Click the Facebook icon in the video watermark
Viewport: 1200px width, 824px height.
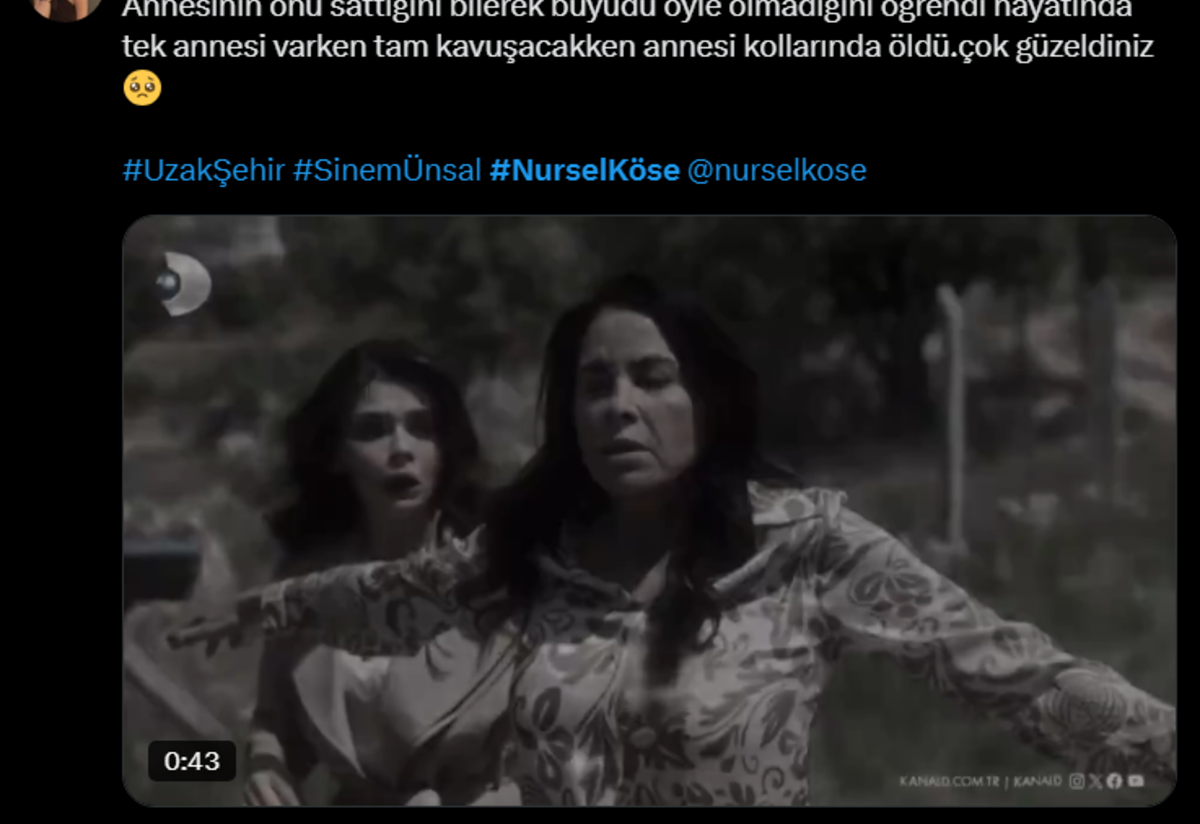[1114, 781]
